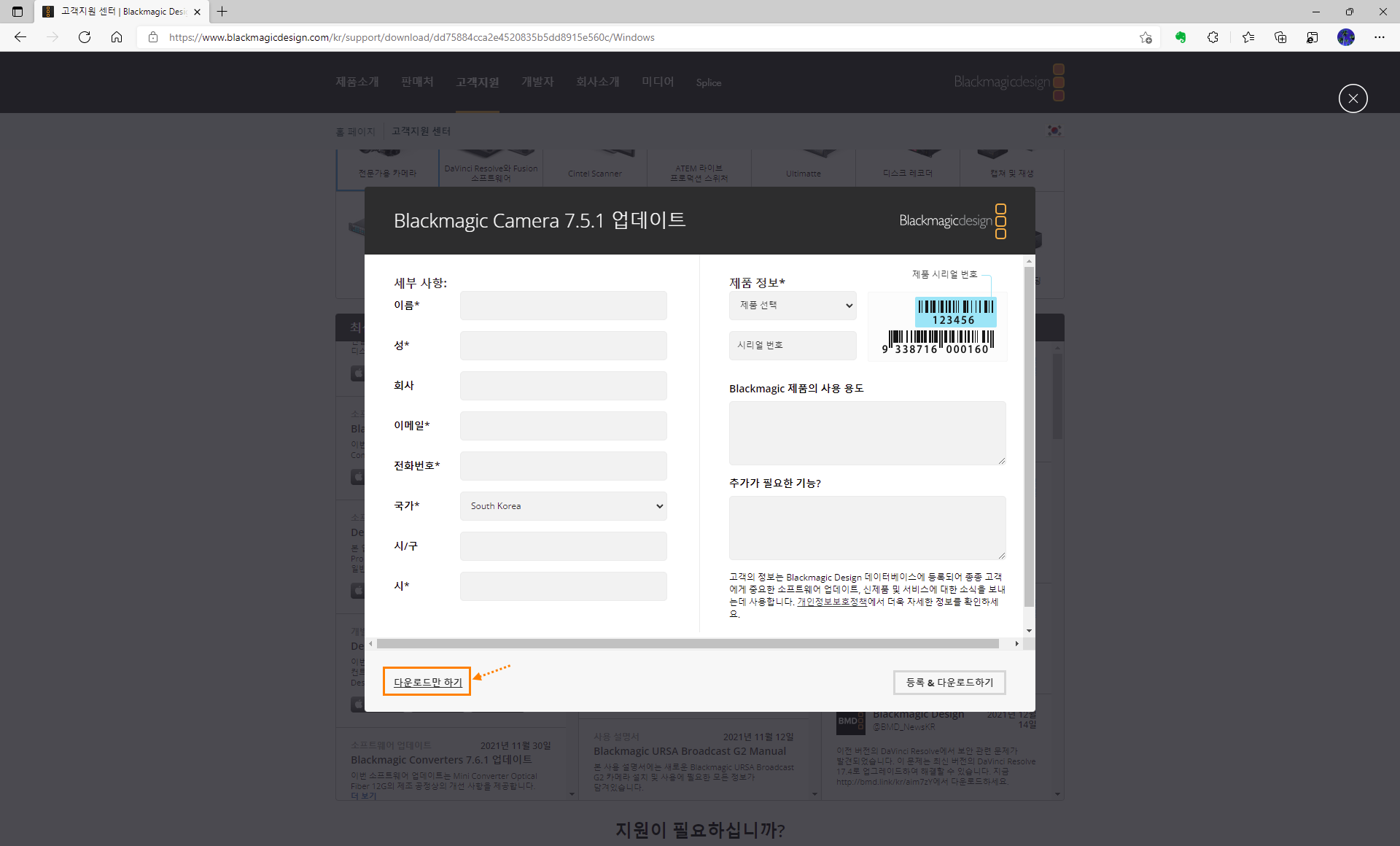This screenshot has height=846, width=1400.
Task: Click the 더 보기 link under Converters update
Action: pos(364,796)
